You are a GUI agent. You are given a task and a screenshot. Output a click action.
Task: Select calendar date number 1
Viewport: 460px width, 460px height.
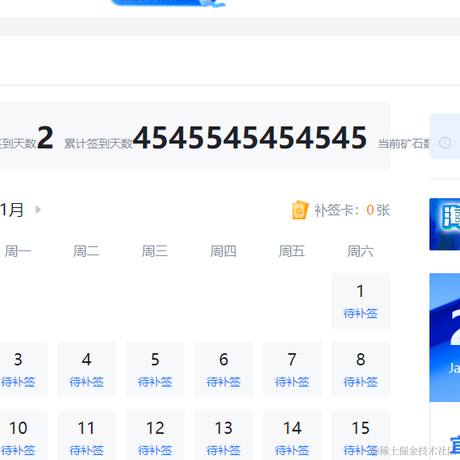coord(360,291)
